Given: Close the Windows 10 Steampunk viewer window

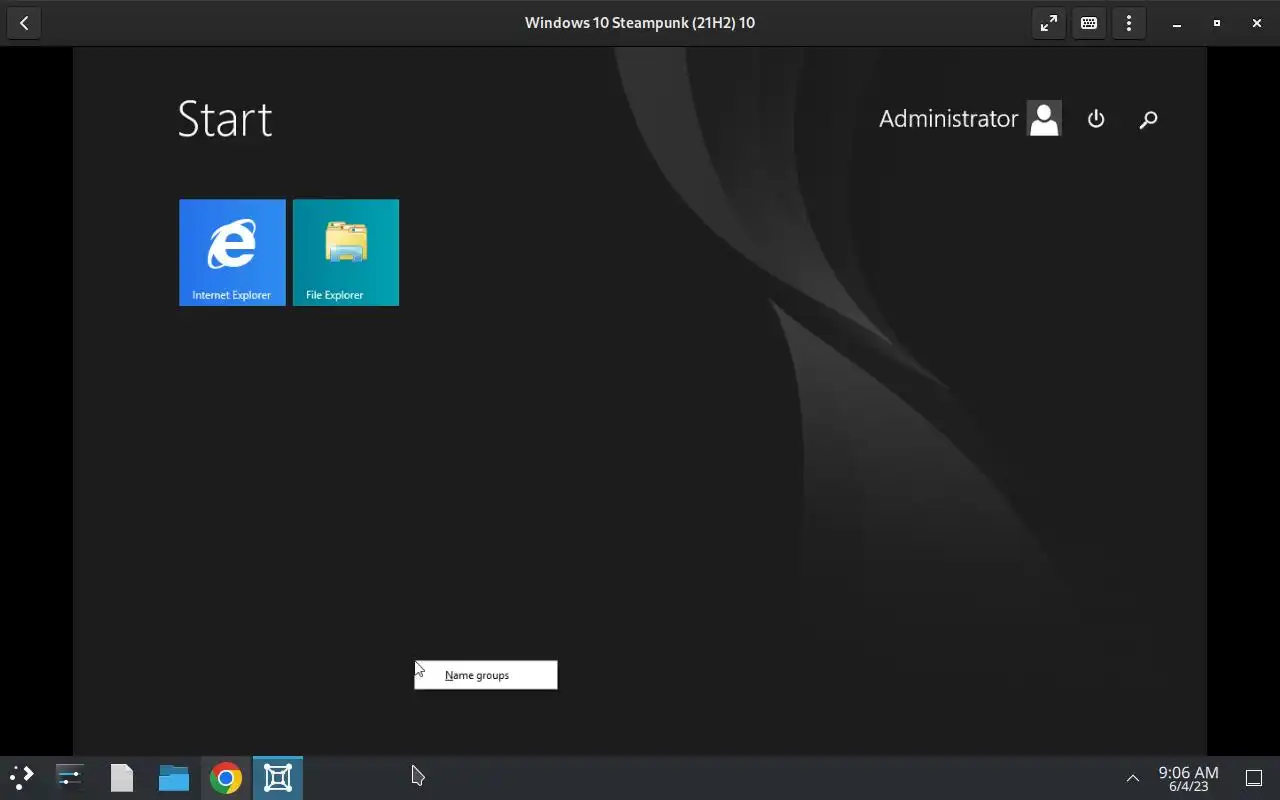Looking at the screenshot, I should (1257, 23).
